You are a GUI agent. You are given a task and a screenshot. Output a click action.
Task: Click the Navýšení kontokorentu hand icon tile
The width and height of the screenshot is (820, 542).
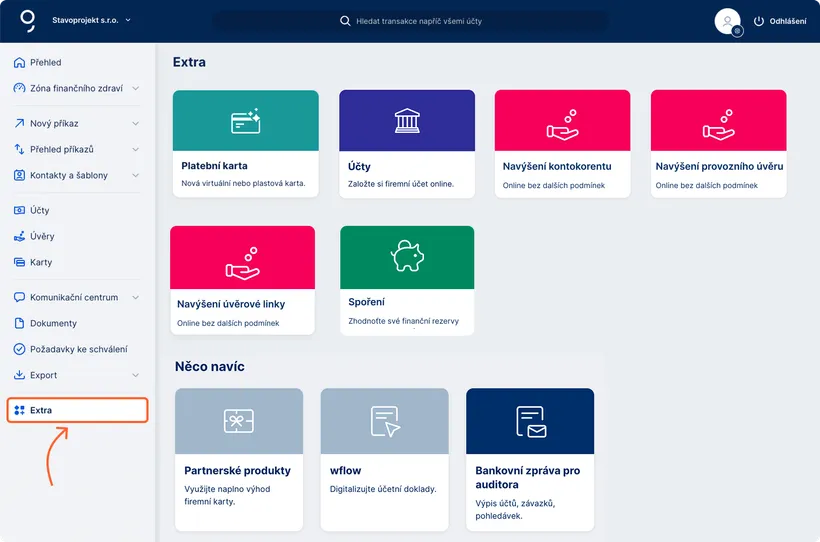pos(562,121)
